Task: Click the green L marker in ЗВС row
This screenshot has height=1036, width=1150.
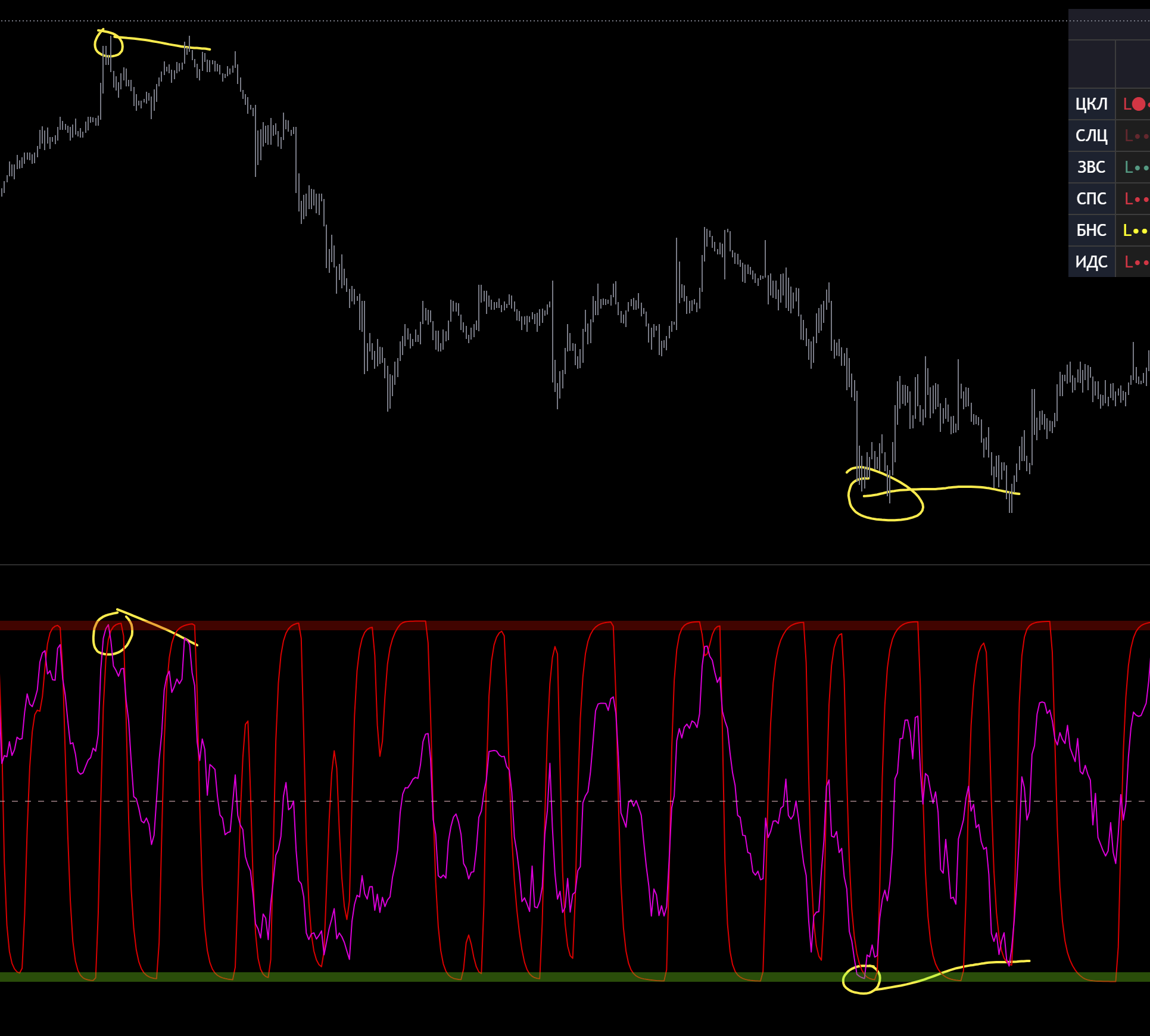Action: tap(1128, 167)
